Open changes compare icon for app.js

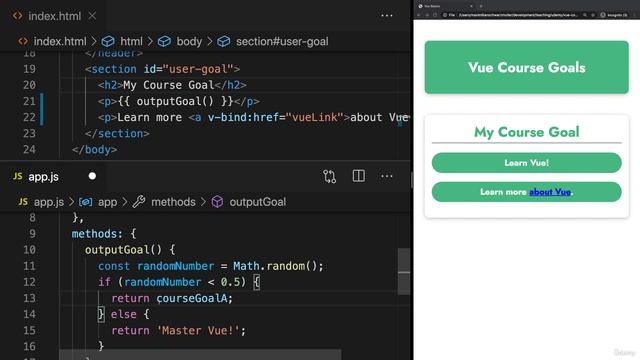(329, 176)
